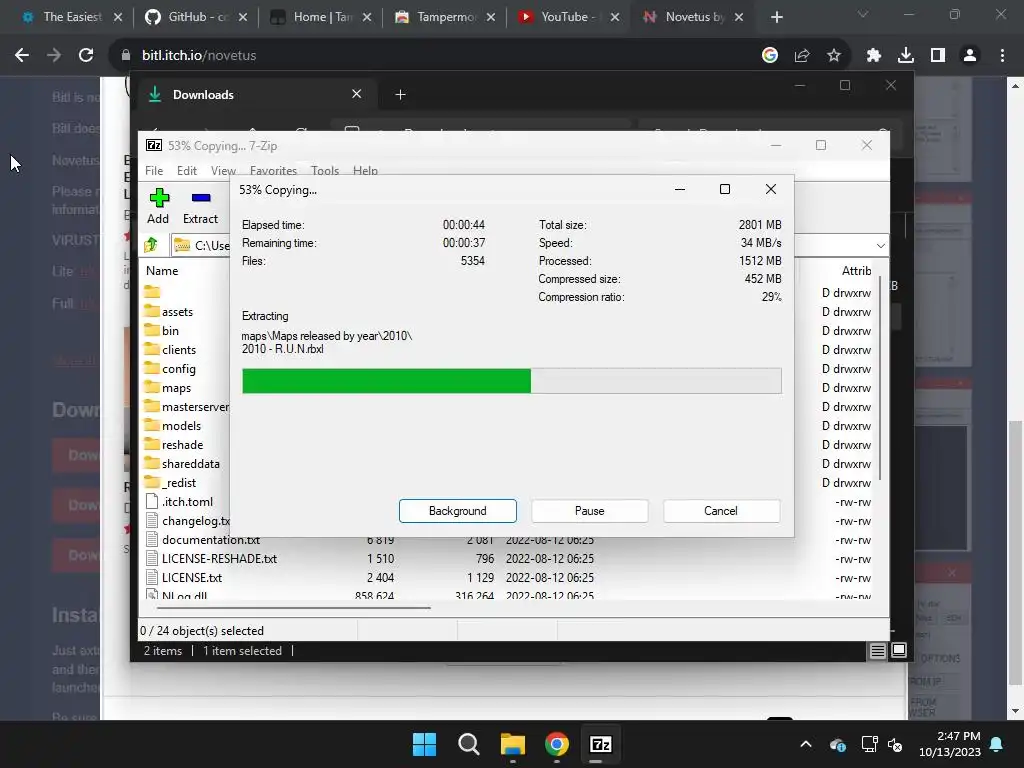This screenshot has width=1024, height=768.
Task: Show hidden system tray icons
Action: [x=806, y=744]
